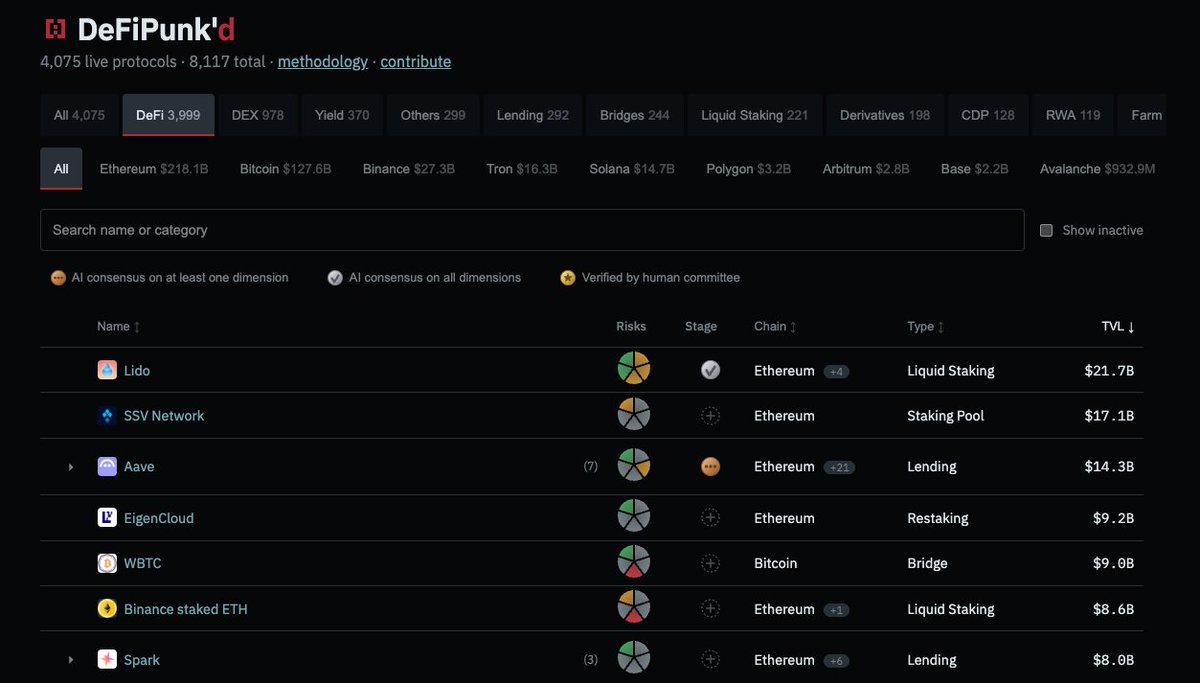Viewport: 1200px width, 683px height.
Task: Open Aave risk pie chart
Action: click(634, 466)
